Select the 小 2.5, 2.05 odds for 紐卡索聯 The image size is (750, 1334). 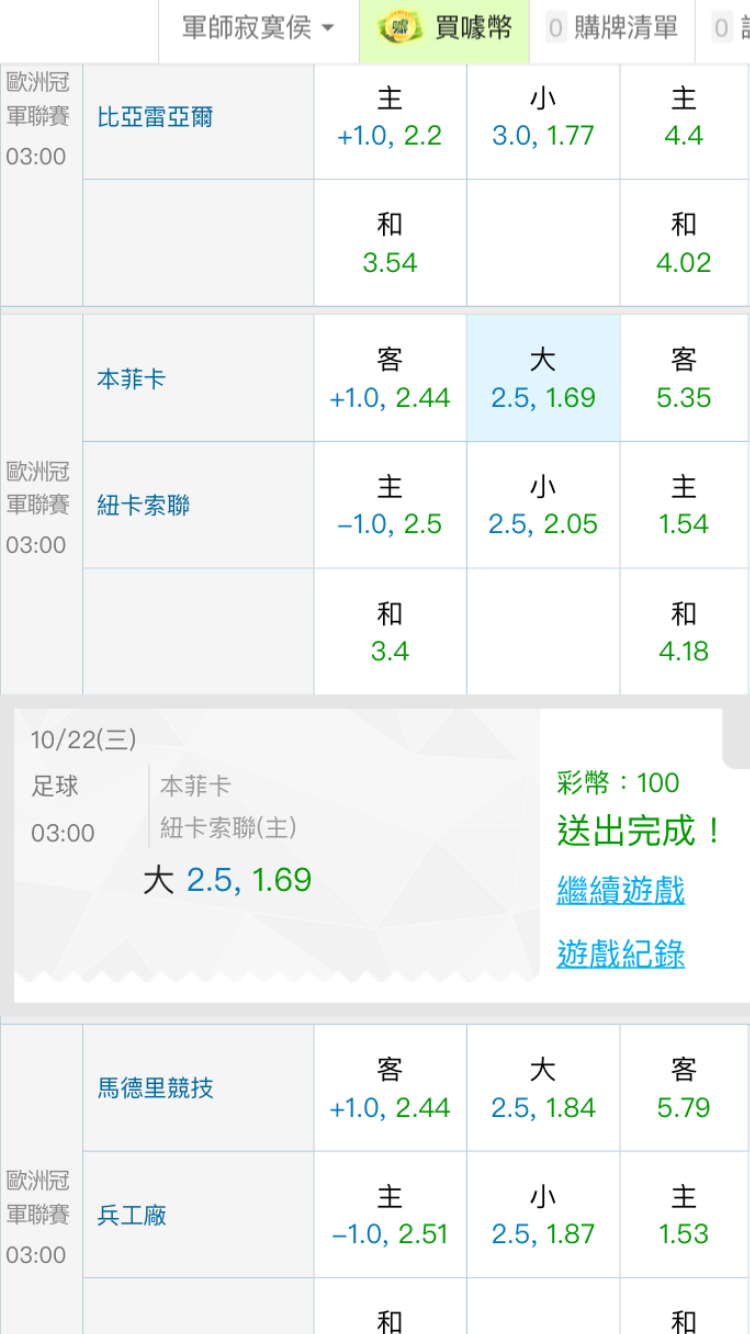(543, 505)
